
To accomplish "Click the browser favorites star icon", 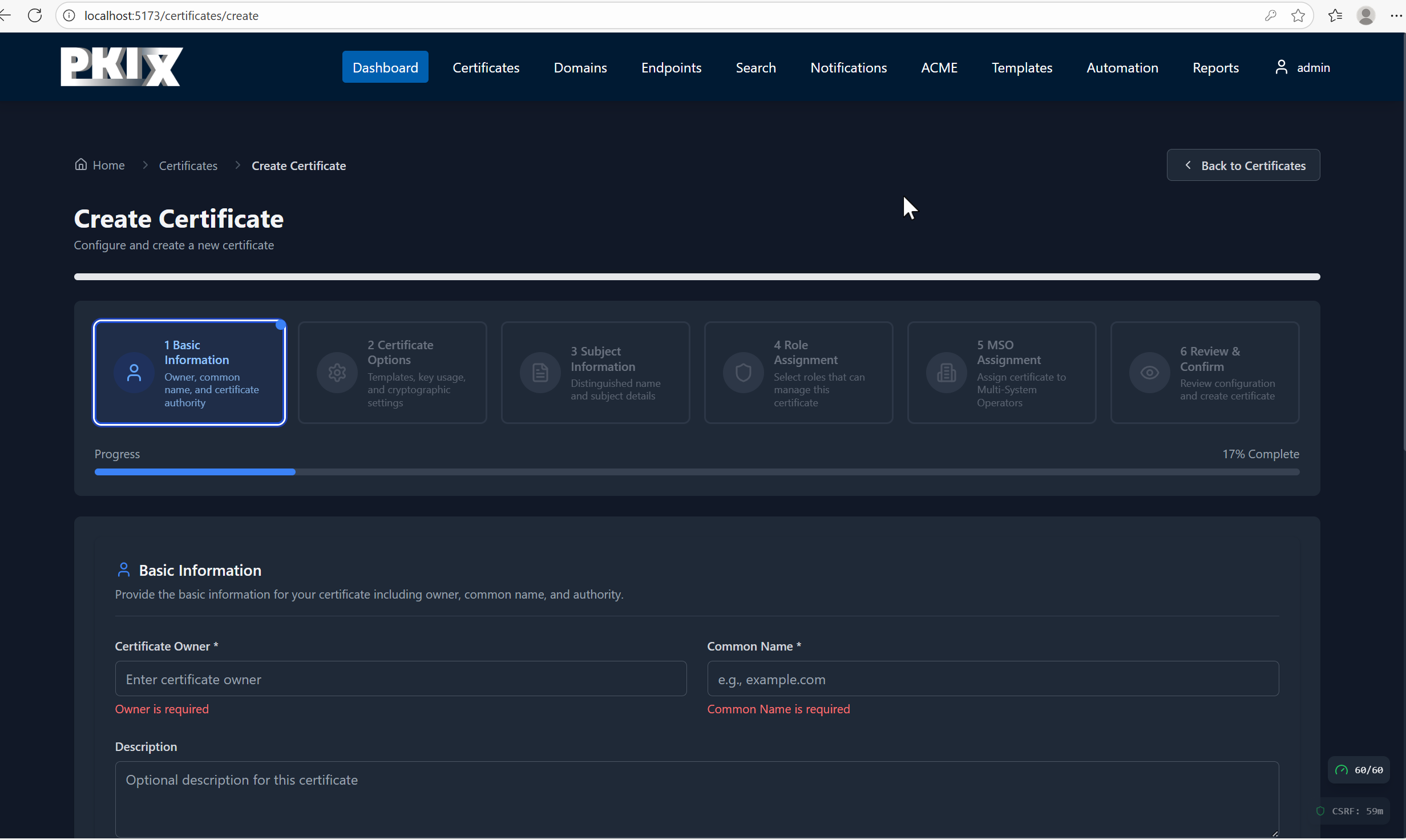I will pos(1298,15).
